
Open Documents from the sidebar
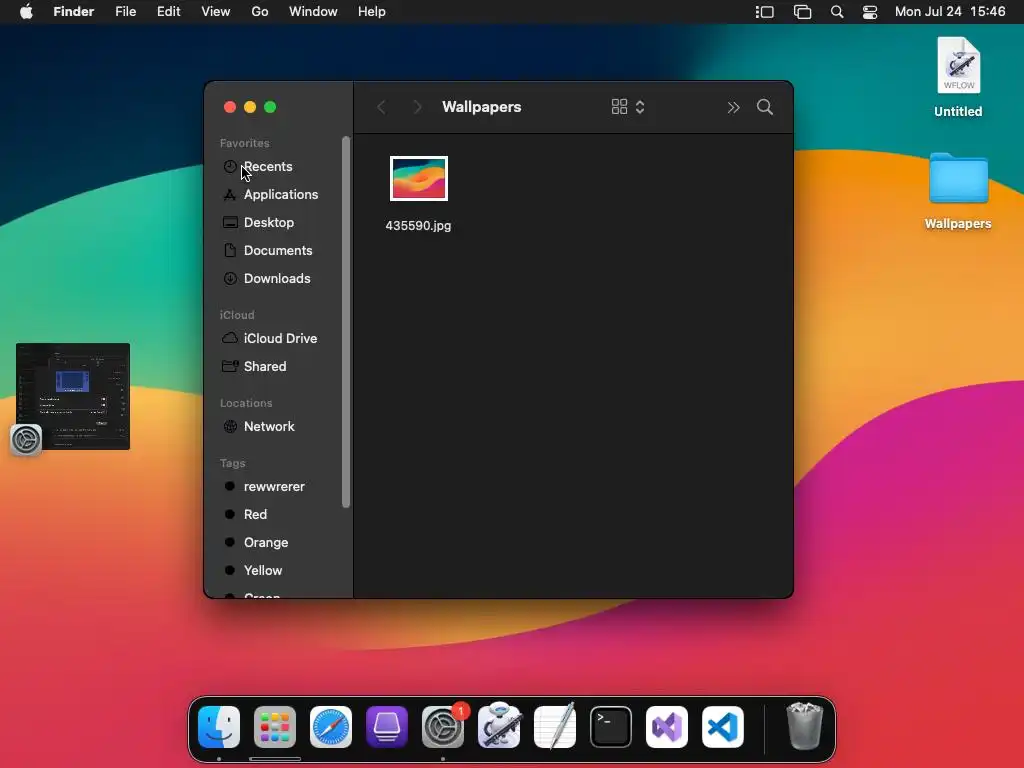click(x=278, y=251)
